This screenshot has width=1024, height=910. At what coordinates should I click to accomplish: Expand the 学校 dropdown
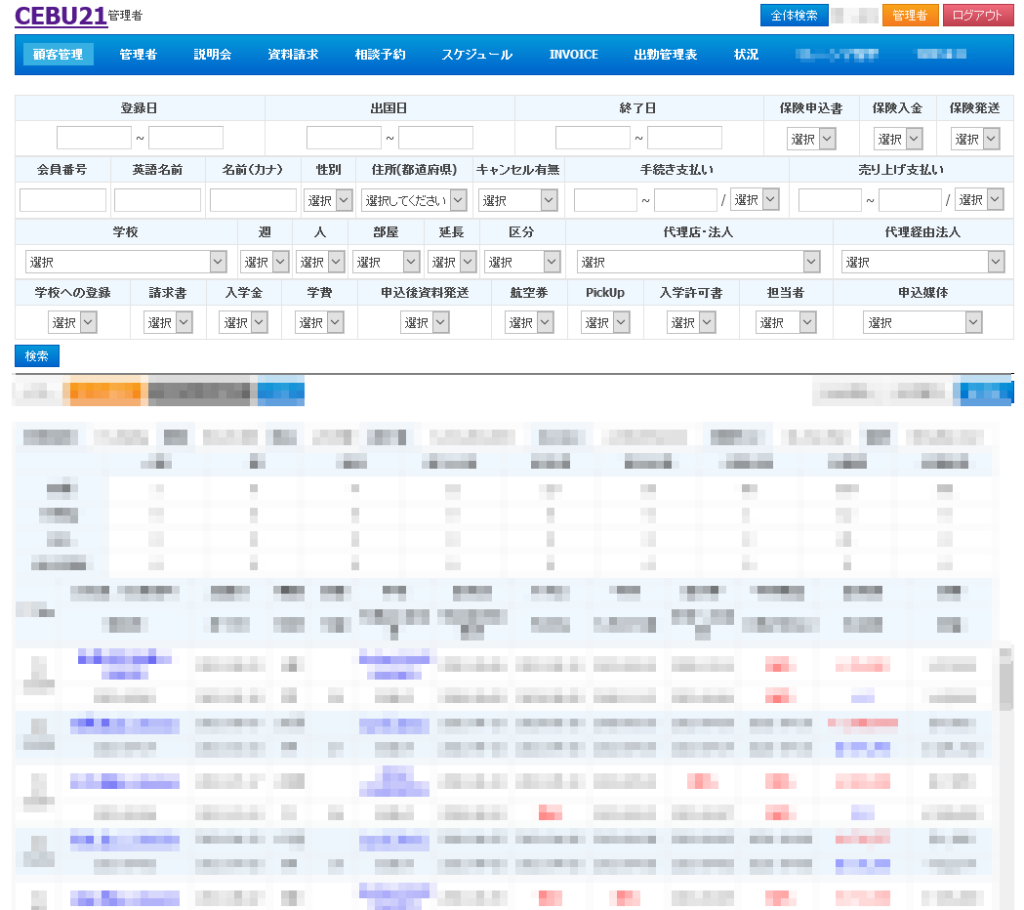[126, 262]
